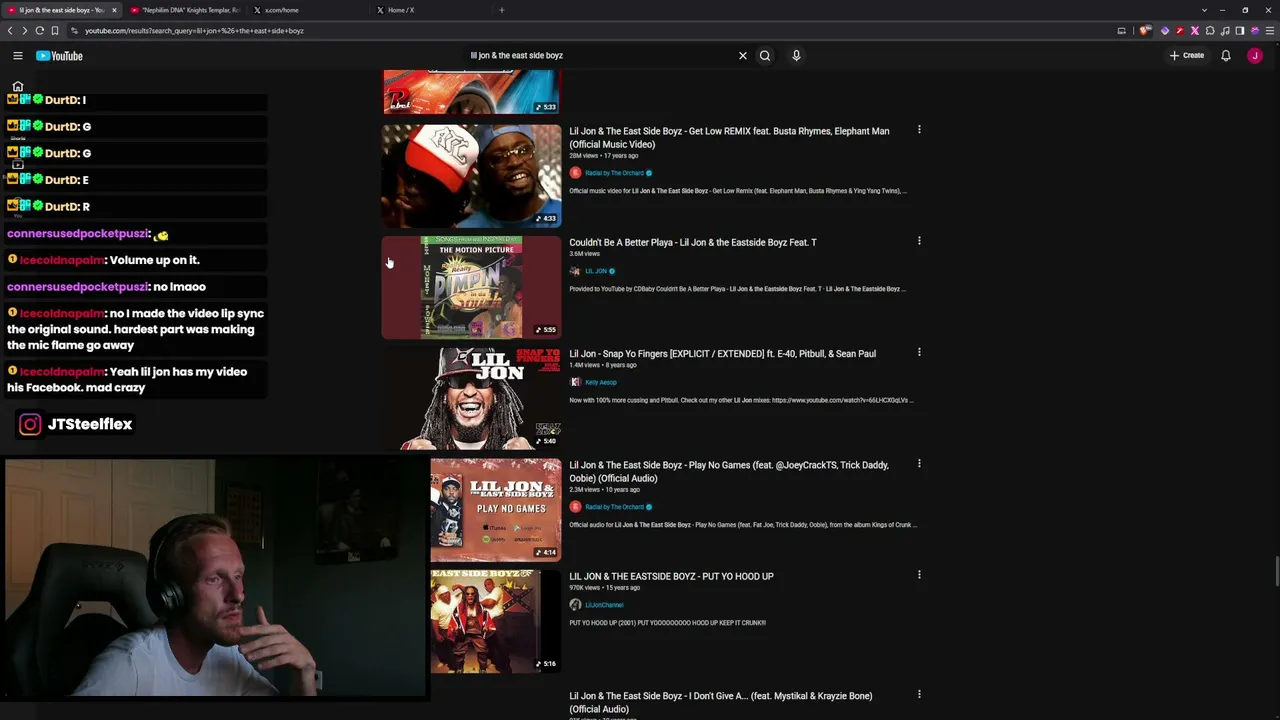1280x720 pixels.
Task: Switch to the Nephilim DNA Knights Templar tab
Action: 185,10
